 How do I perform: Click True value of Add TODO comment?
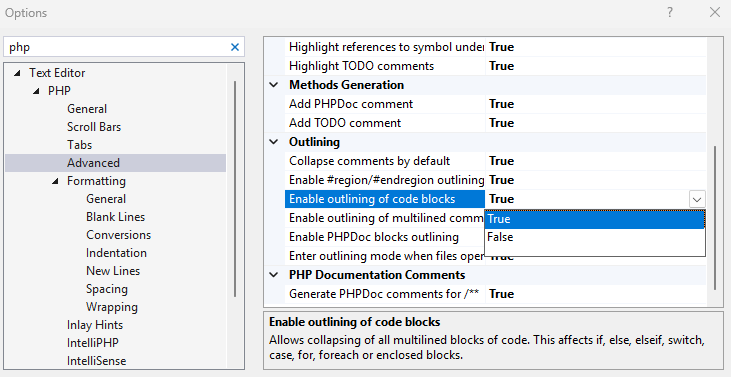[x=501, y=123]
